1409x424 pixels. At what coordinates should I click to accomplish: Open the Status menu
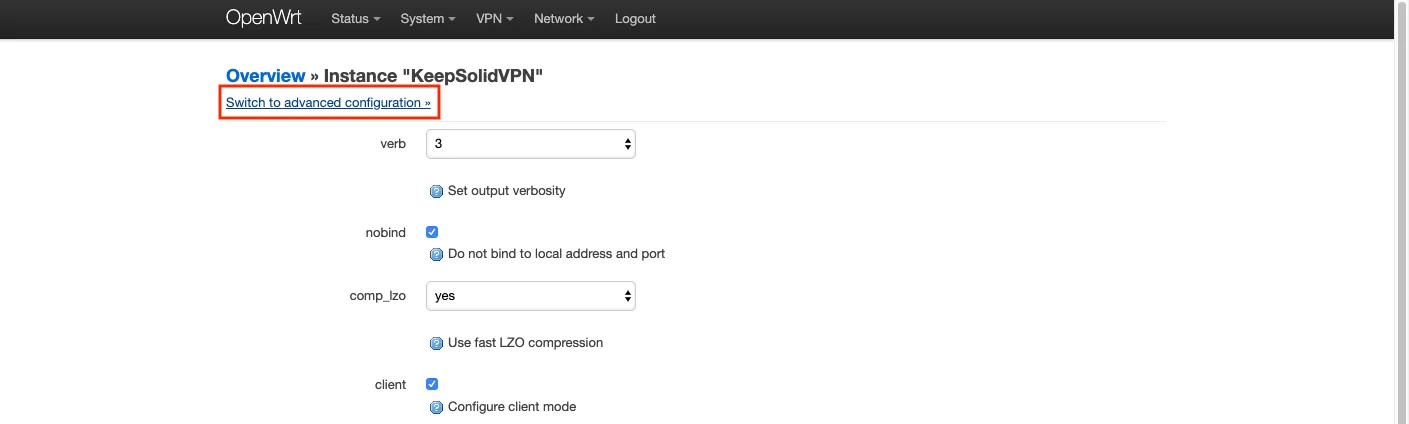[x=355, y=19]
